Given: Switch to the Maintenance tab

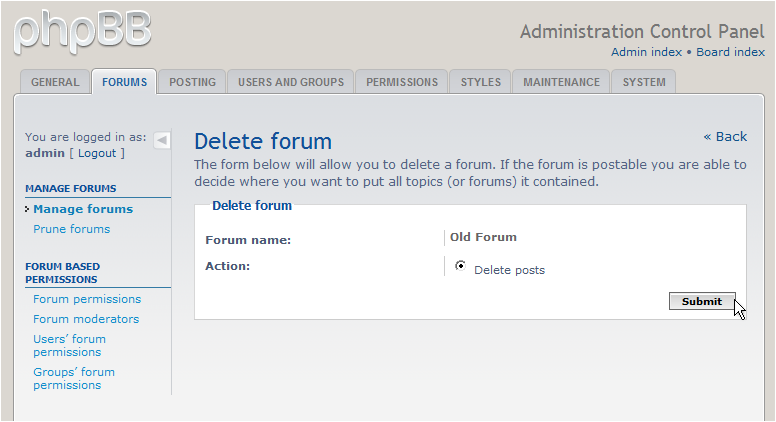Looking at the screenshot, I should (x=561, y=82).
